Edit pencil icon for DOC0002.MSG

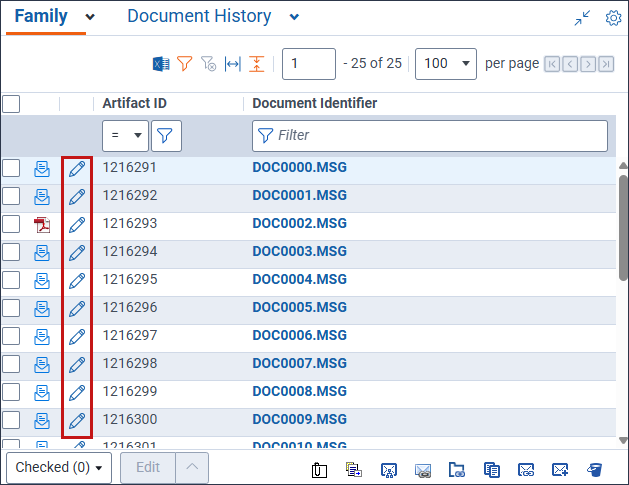click(77, 225)
